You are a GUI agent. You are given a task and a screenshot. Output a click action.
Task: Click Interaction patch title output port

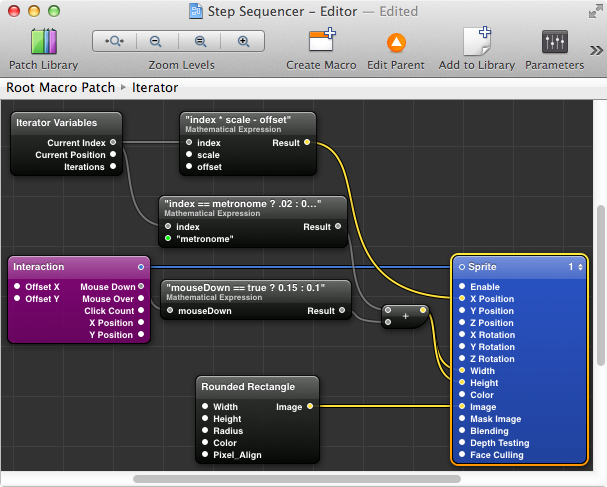point(141,267)
